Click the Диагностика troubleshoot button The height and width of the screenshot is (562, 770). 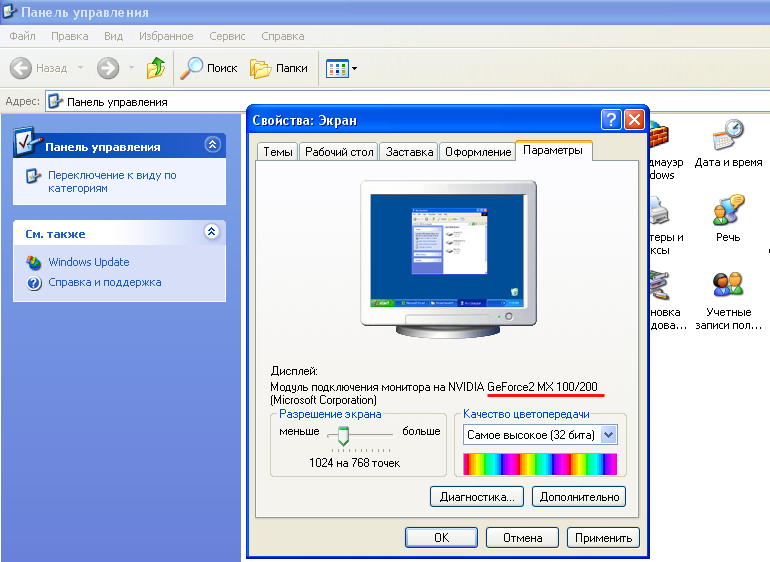477,497
